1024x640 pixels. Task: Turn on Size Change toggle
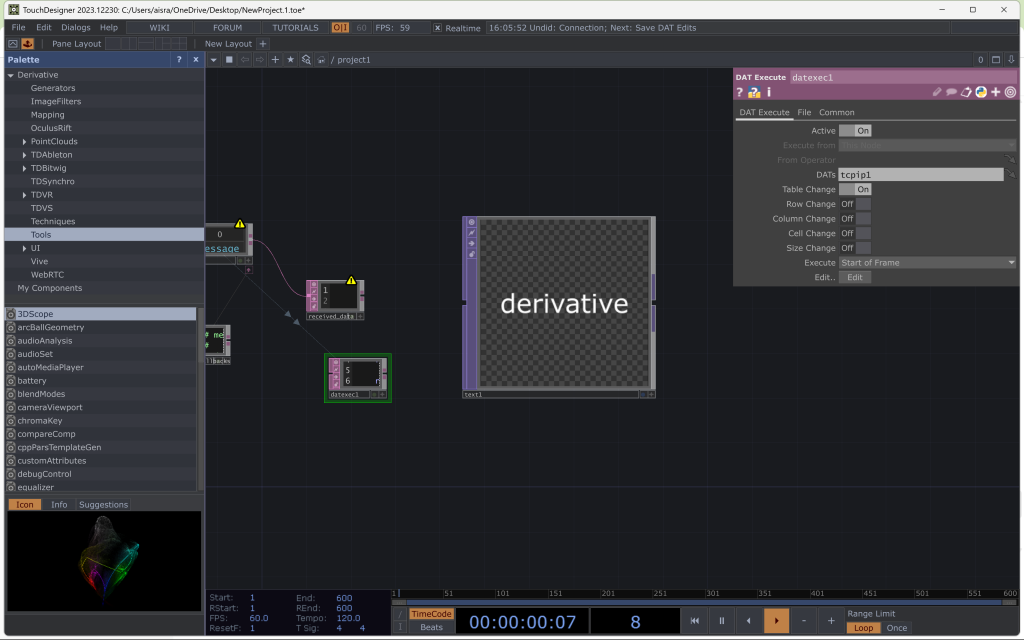coord(855,248)
